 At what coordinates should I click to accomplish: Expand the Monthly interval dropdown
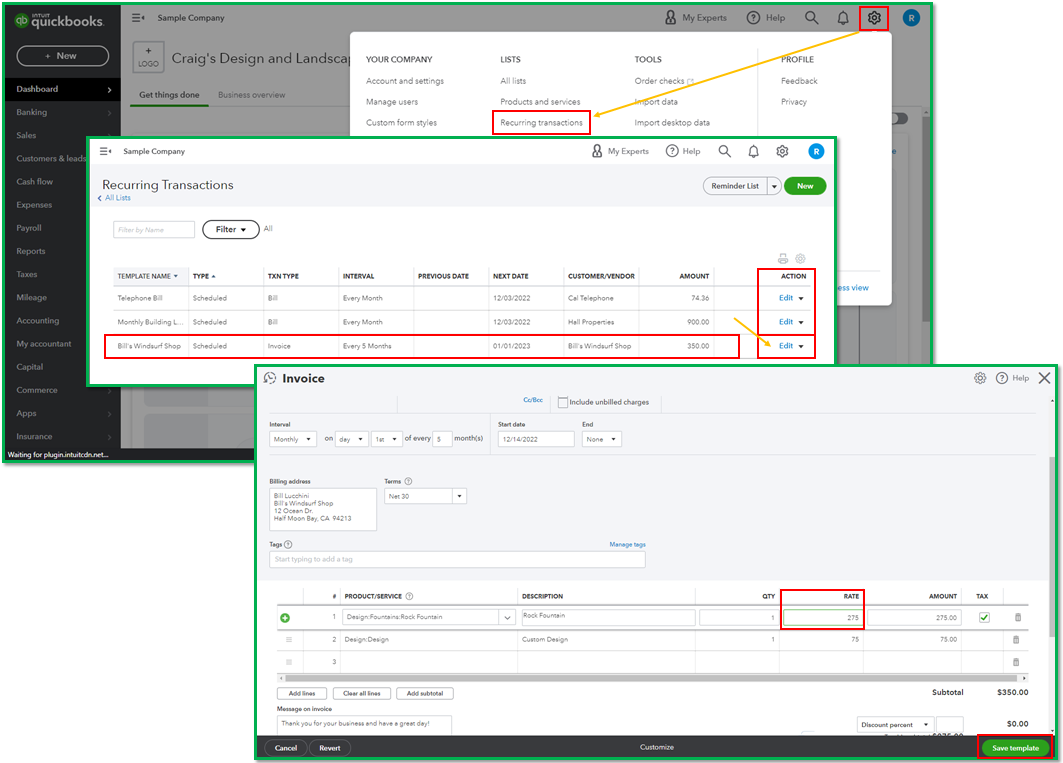[292, 438]
